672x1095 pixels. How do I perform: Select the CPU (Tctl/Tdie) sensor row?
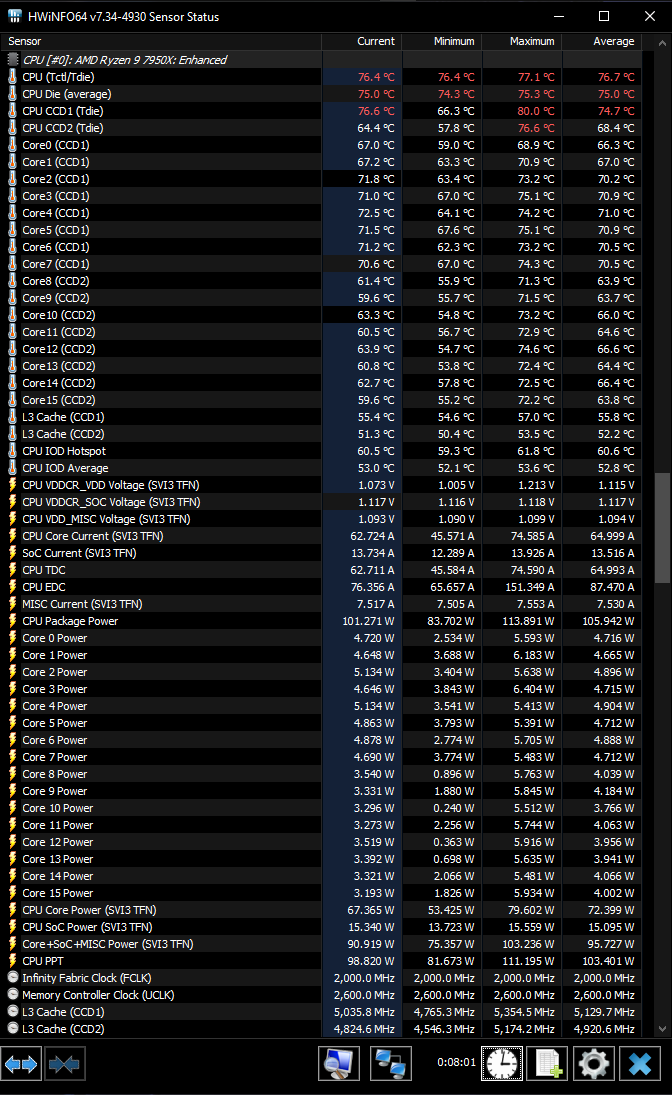pyautogui.click(x=321, y=77)
